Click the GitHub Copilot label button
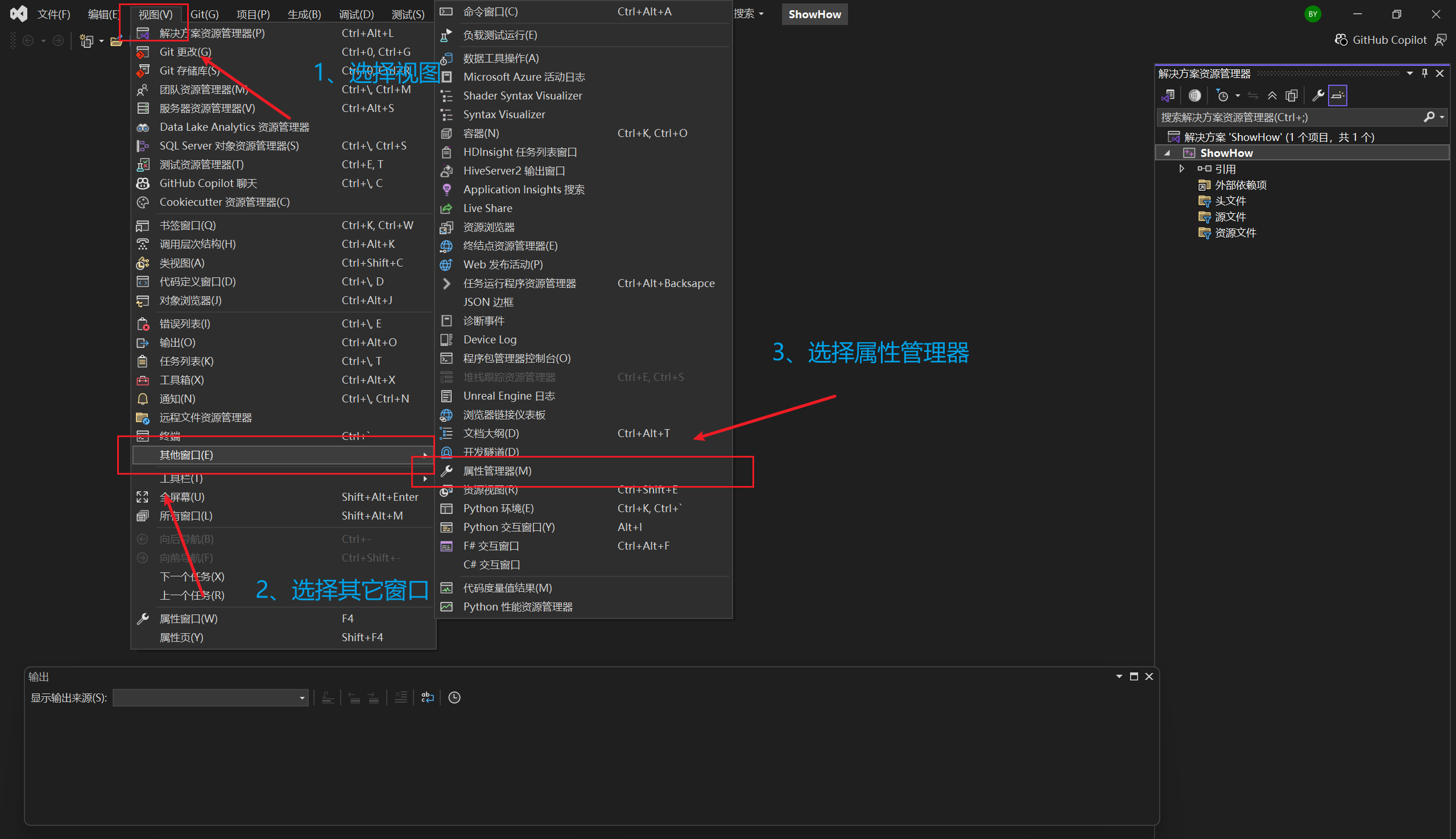1456x839 pixels. pos(1389,40)
